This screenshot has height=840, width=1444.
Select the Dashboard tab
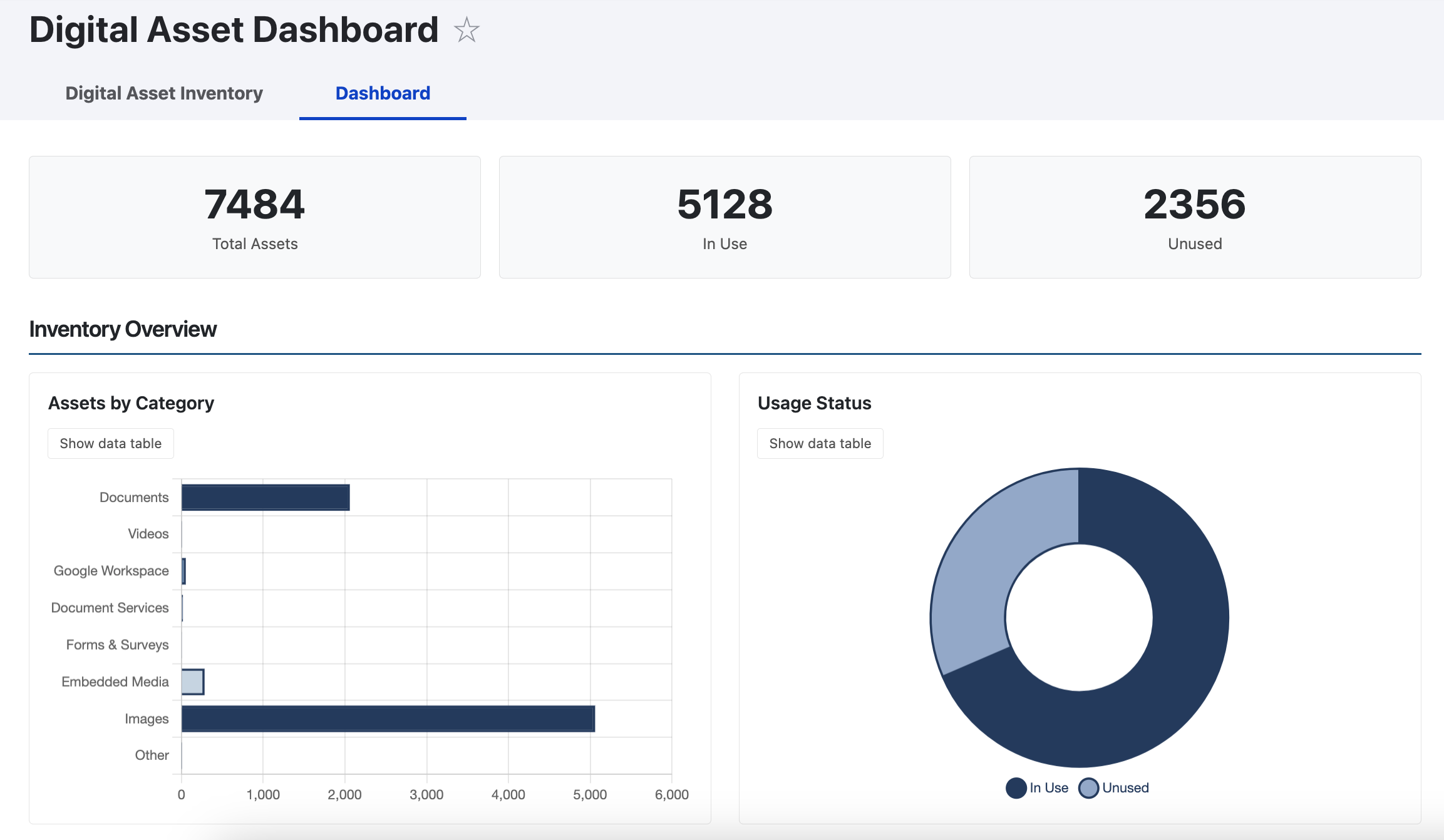[x=382, y=93]
